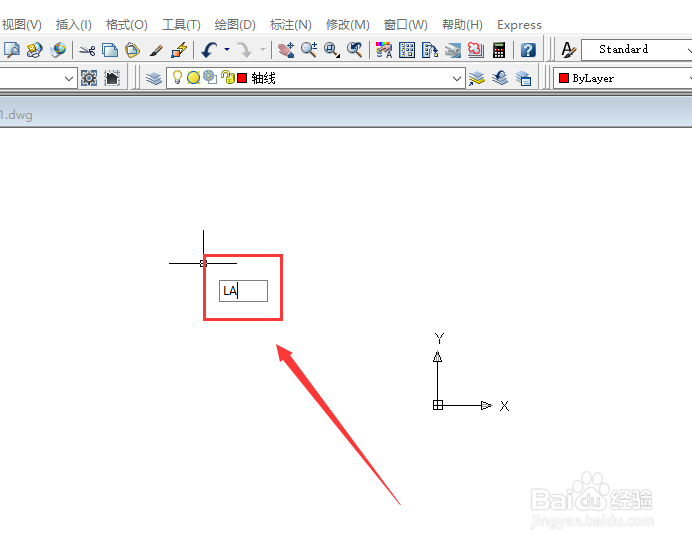
Task: Open the 窗口(W) menu
Action: [x=405, y=25]
